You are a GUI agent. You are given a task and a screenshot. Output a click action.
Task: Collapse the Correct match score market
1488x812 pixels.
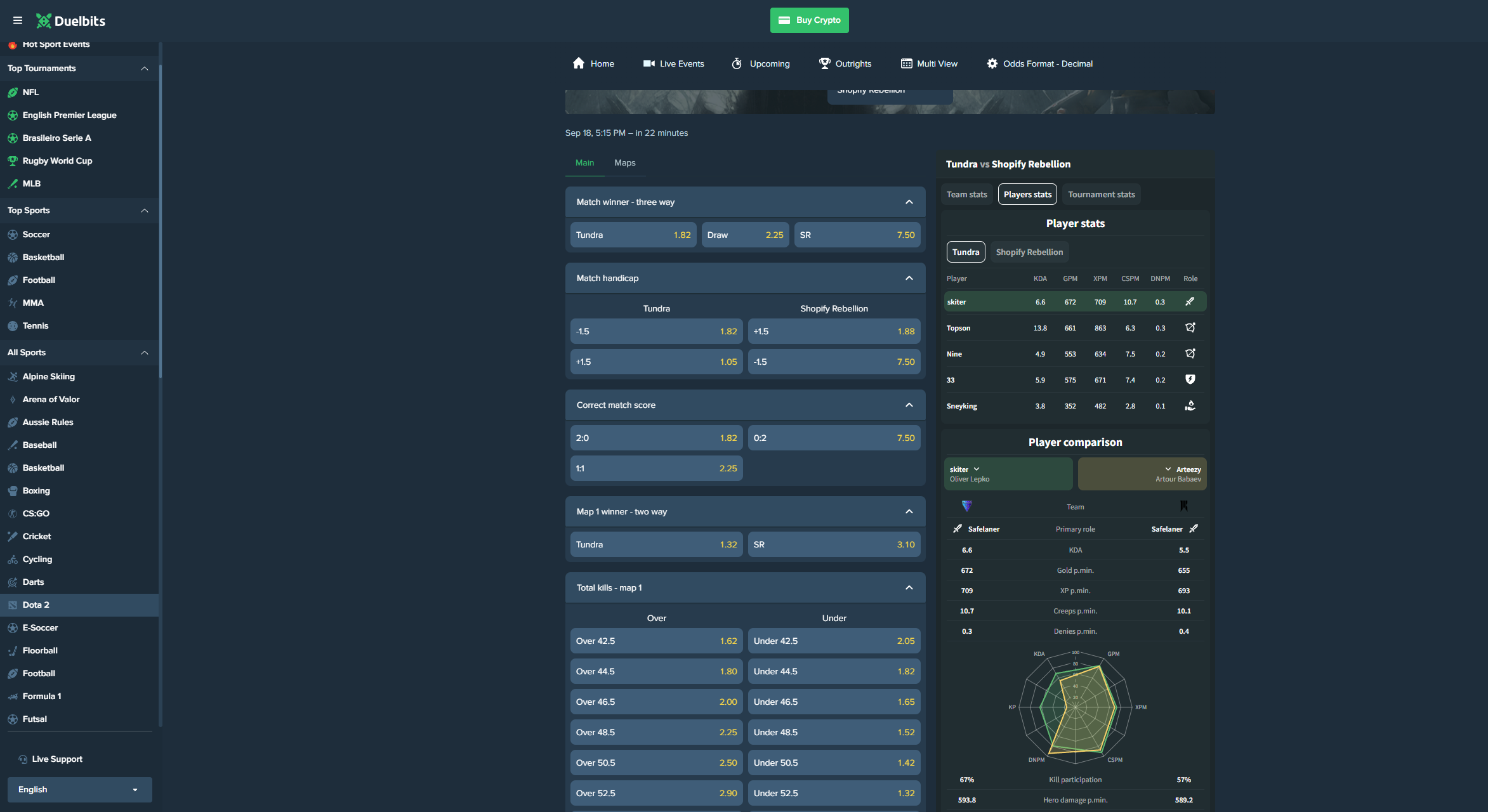(x=909, y=405)
